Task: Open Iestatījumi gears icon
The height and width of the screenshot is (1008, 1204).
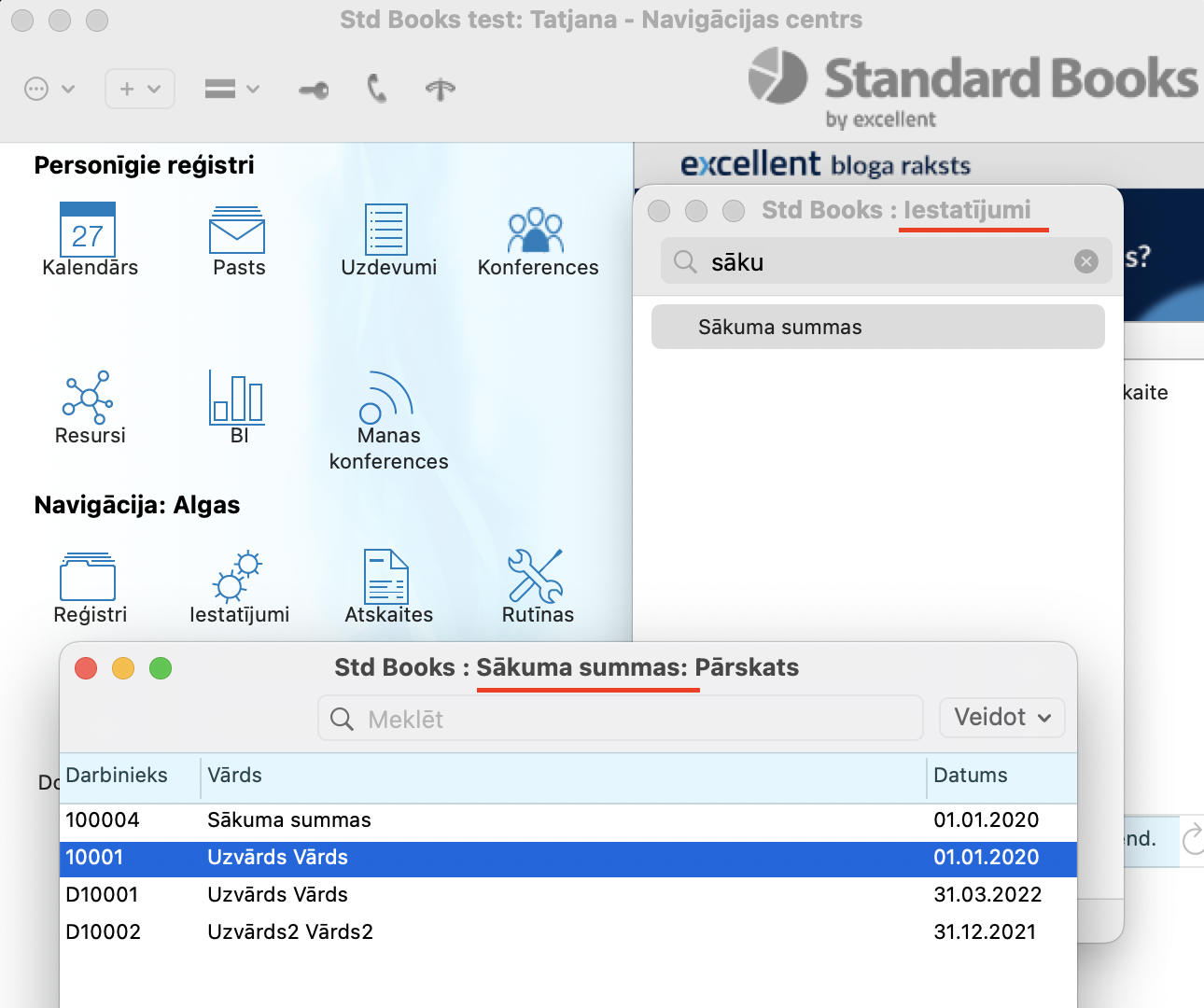Action: [x=237, y=577]
